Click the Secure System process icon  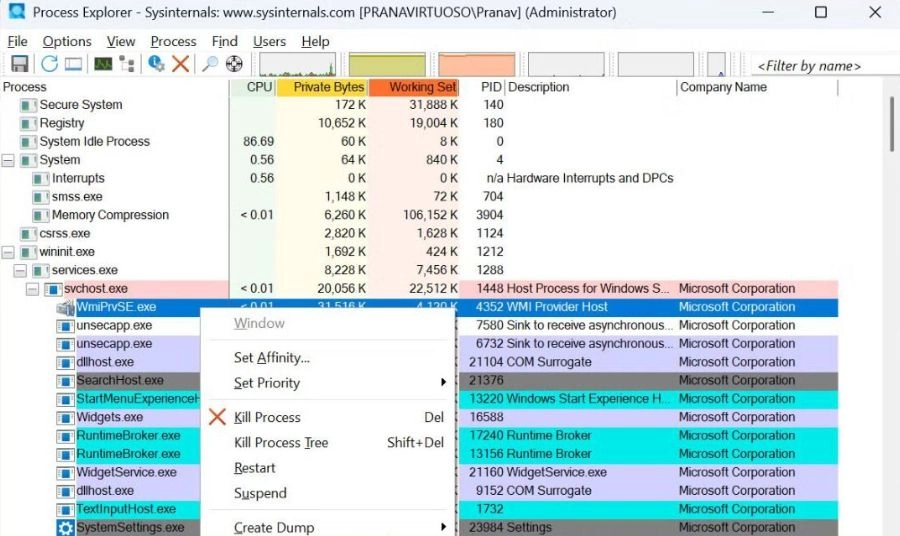point(28,106)
